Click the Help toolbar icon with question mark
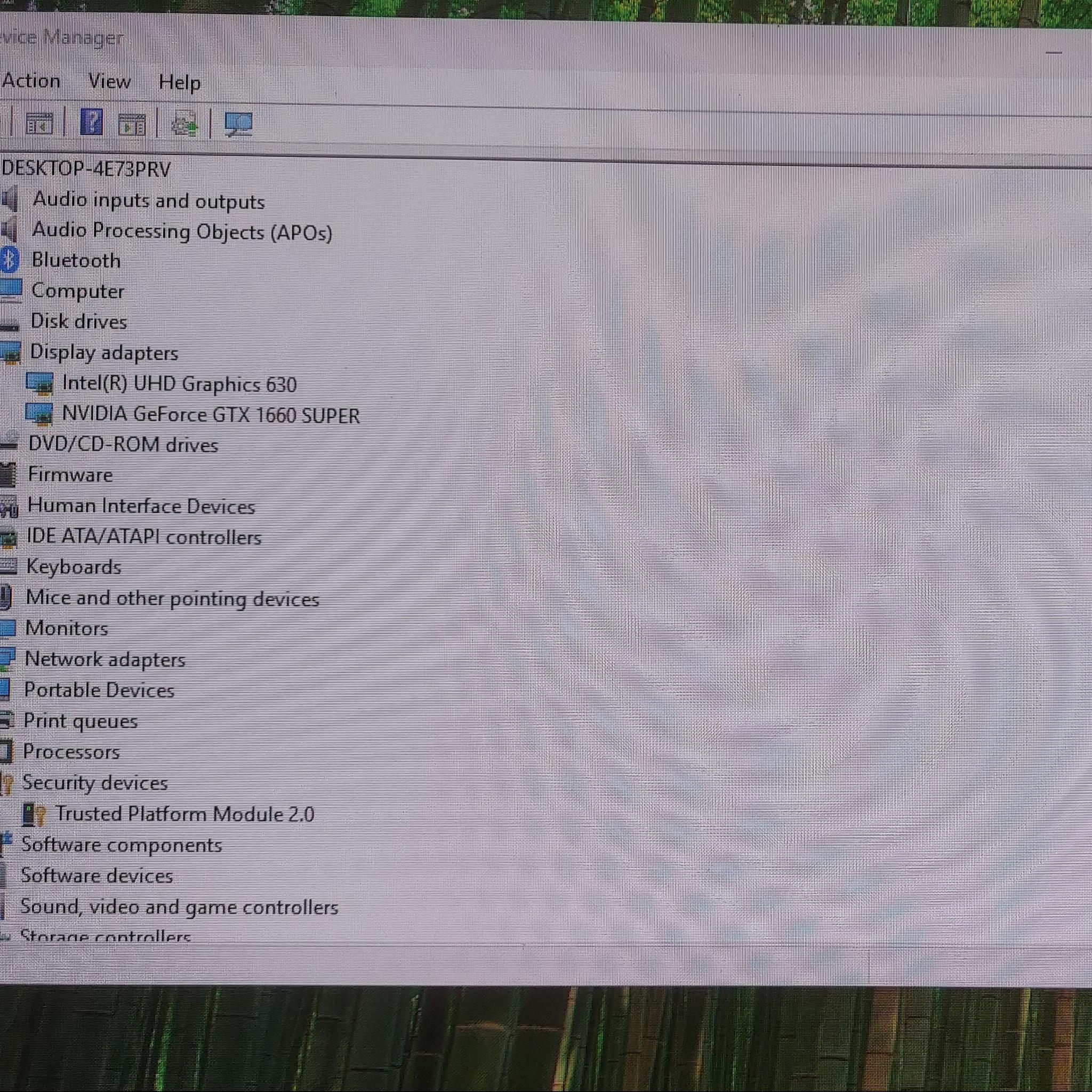 point(92,122)
